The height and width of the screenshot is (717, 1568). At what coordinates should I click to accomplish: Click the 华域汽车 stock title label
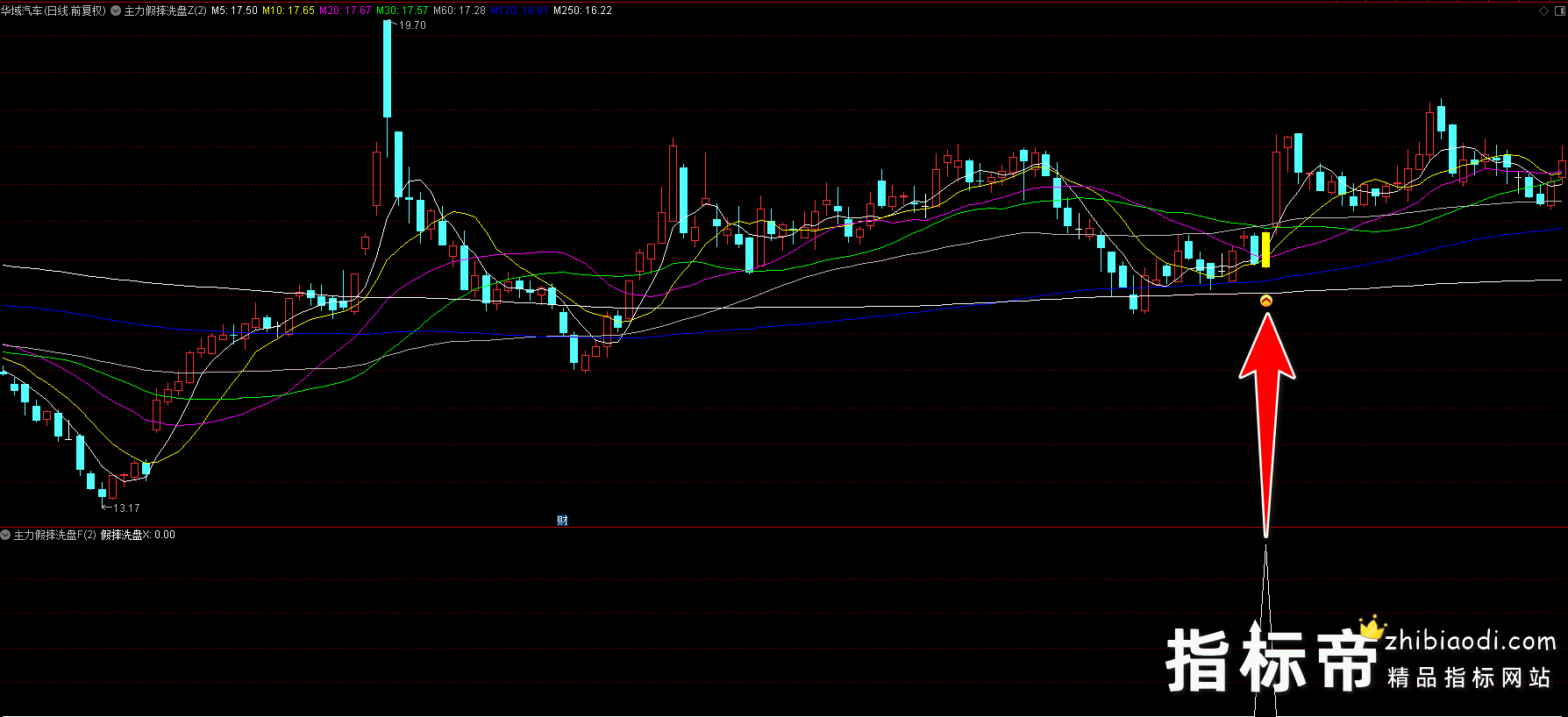coord(53,11)
